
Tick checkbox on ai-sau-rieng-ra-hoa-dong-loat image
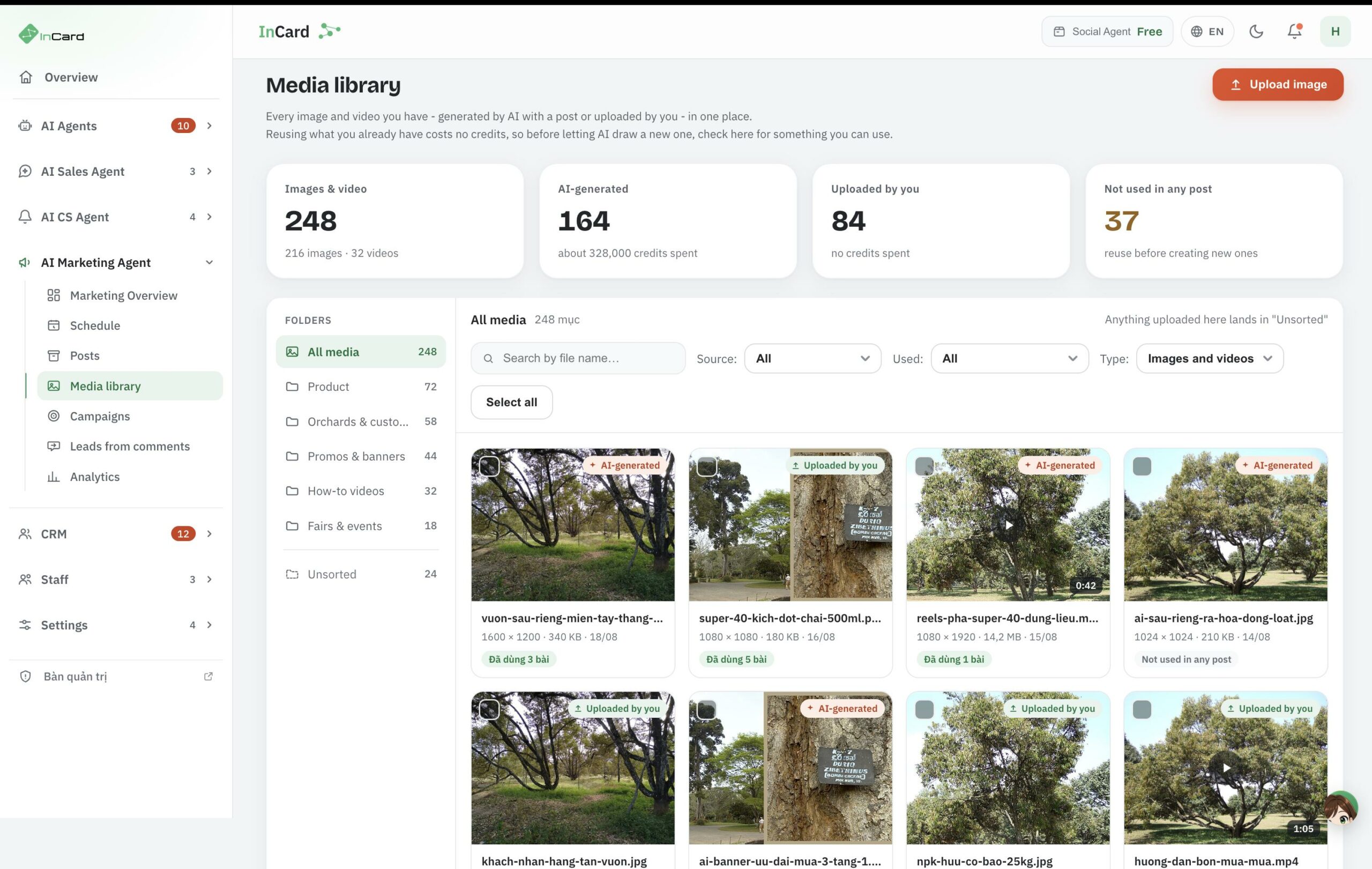tap(1142, 466)
